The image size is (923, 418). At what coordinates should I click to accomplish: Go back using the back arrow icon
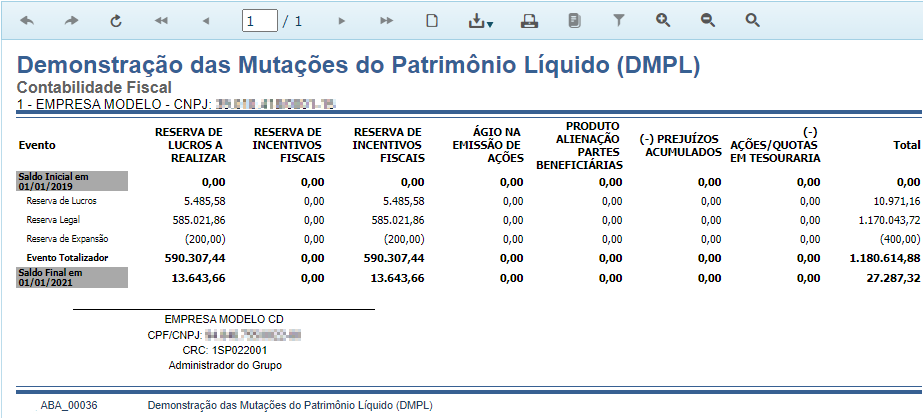coord(27,21)
